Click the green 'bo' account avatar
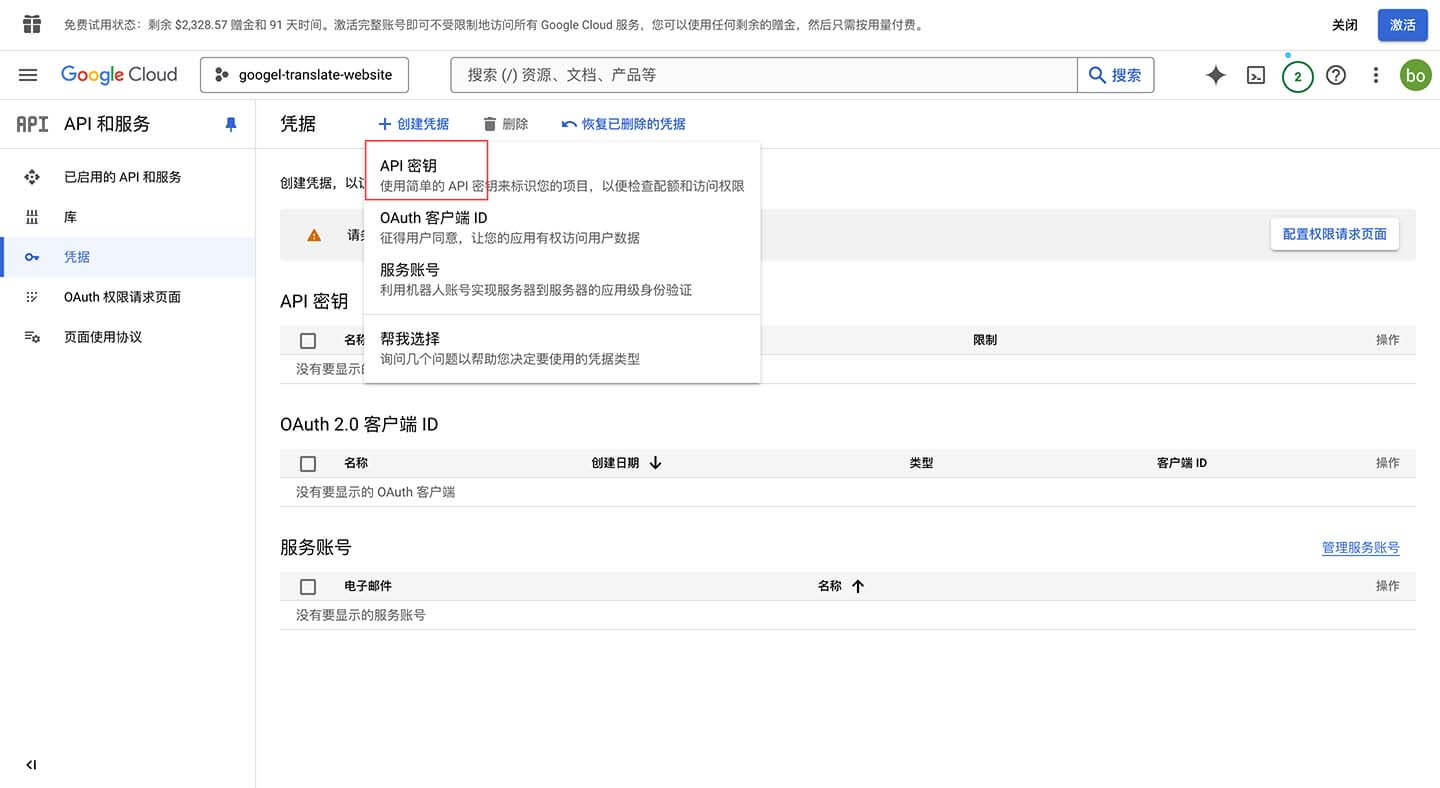 tap(1415, 75)
